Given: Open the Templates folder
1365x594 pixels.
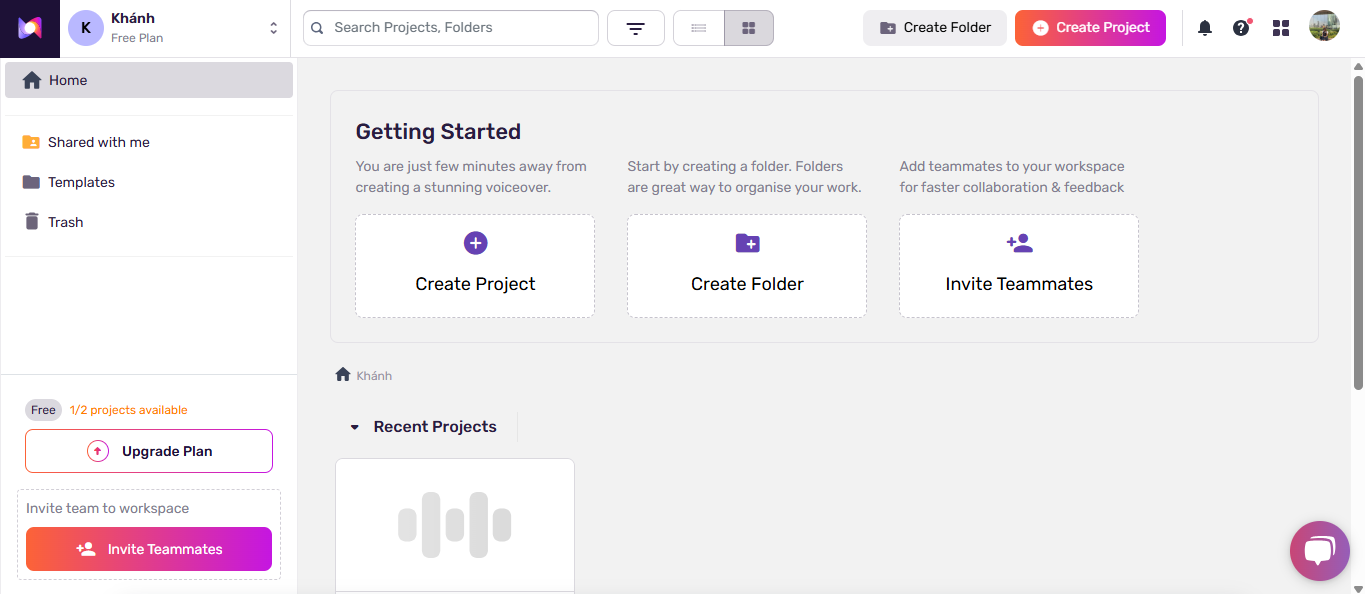Looking at the screenshot, I should point(81,182).
